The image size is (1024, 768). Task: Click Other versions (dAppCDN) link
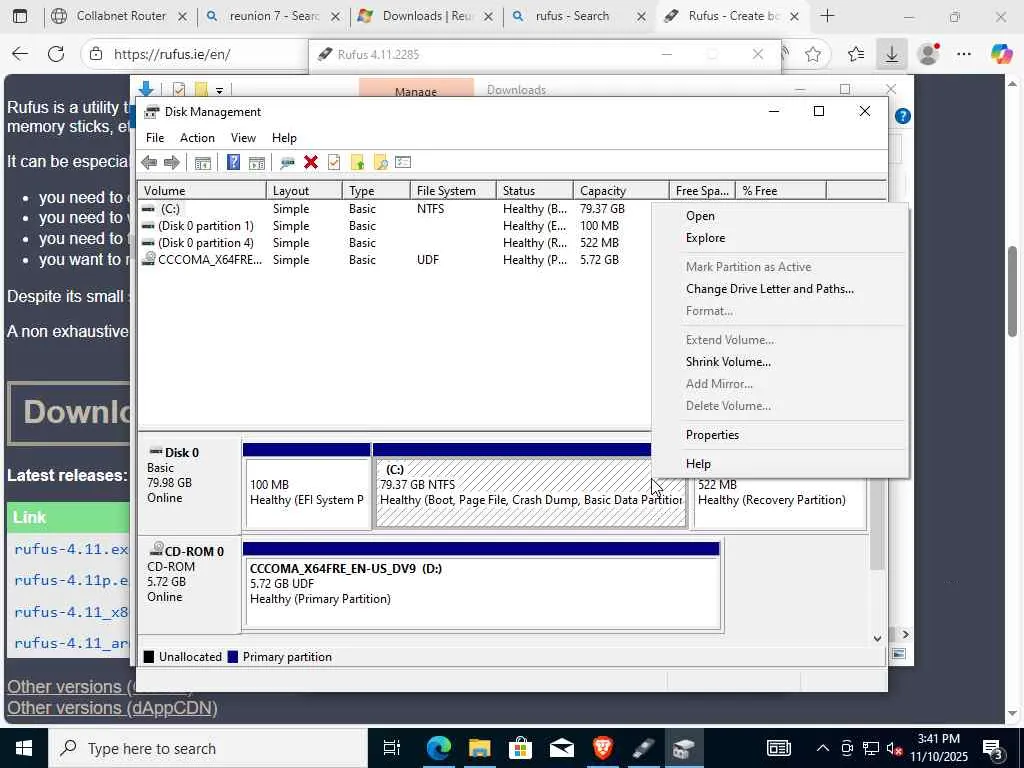(x=112, y=708)
